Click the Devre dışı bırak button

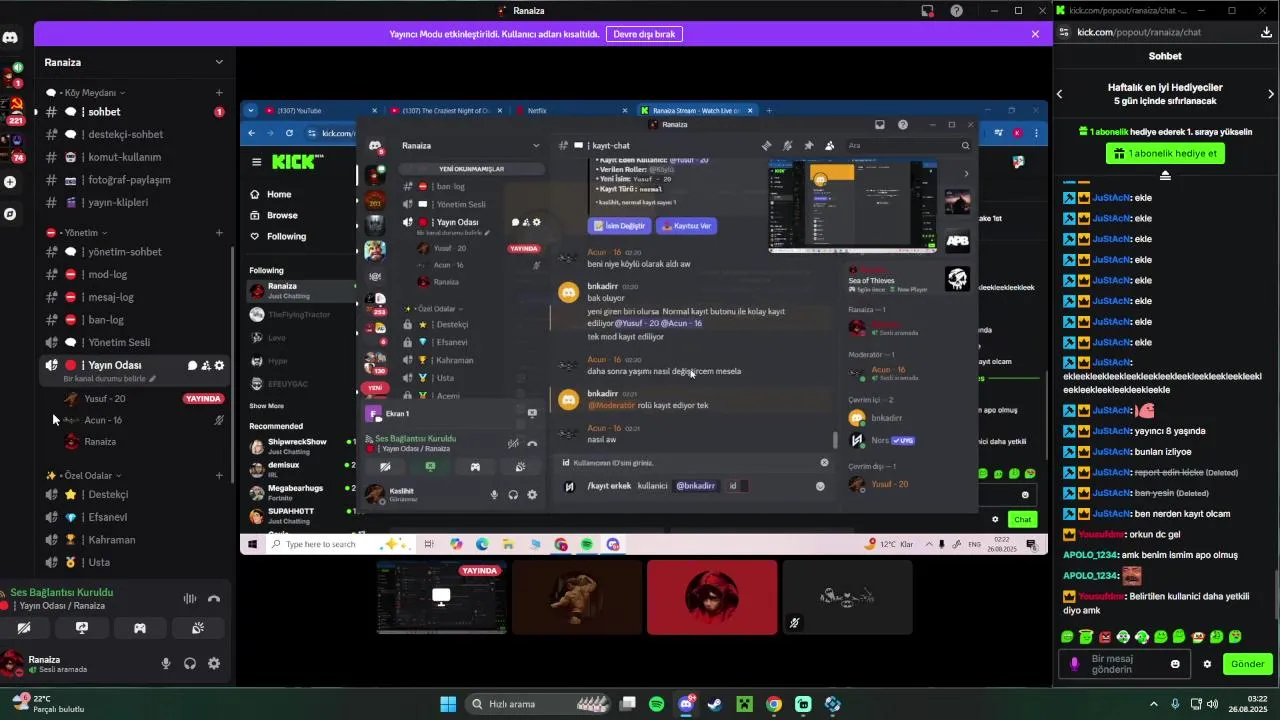tap(644, 34)
